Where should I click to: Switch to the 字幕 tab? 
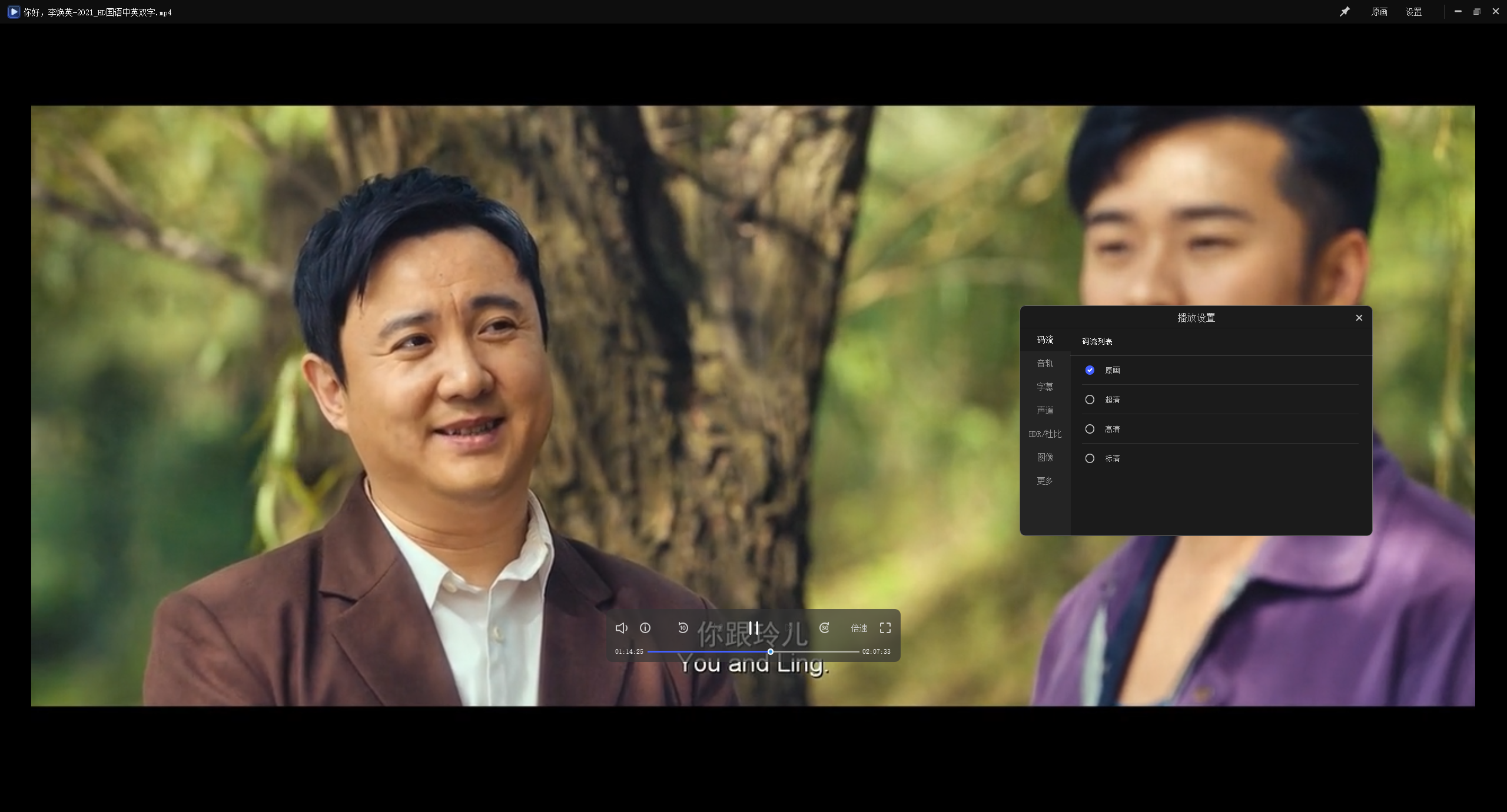[1045, 387]
